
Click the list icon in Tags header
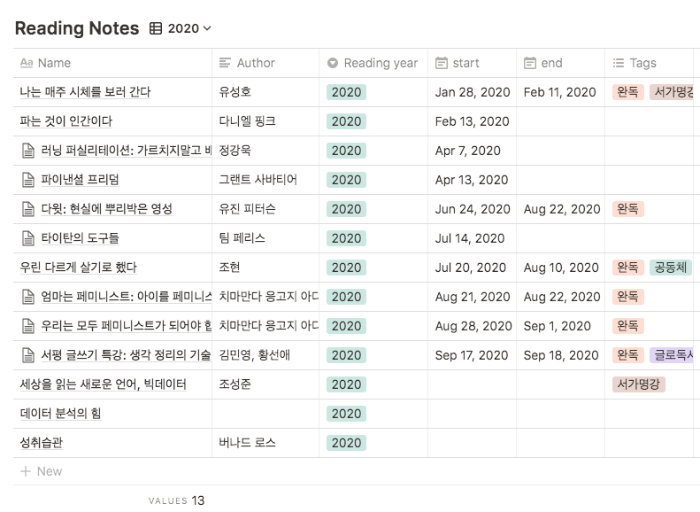pos(618,63)
